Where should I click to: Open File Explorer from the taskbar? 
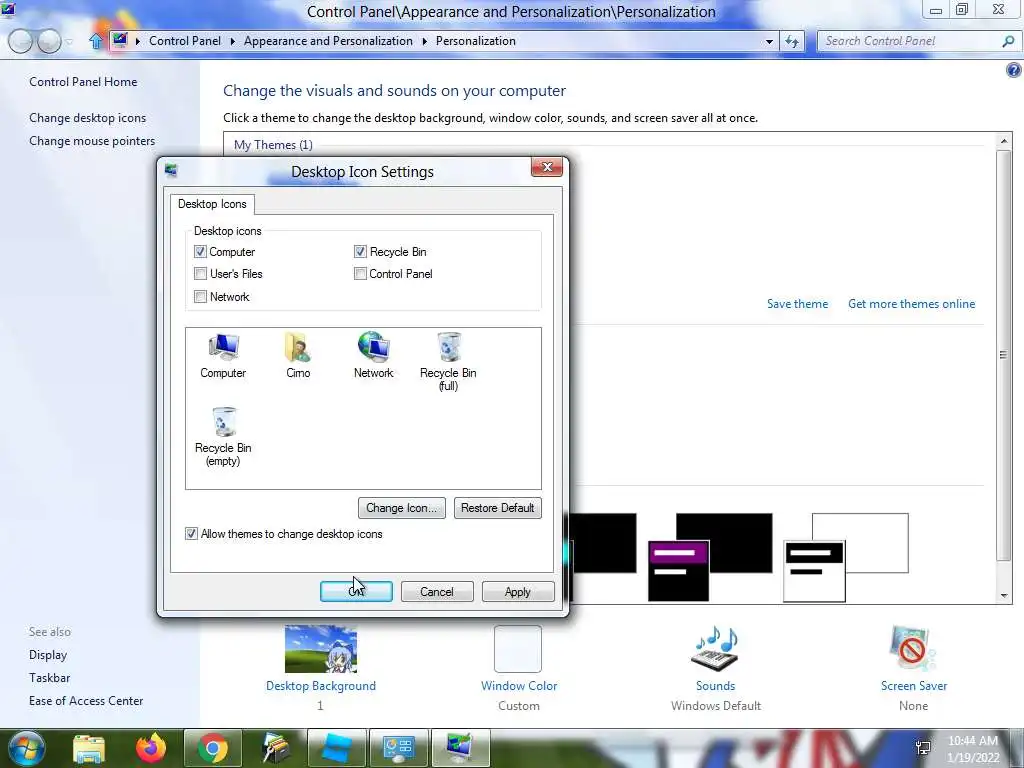coord(89,748)
